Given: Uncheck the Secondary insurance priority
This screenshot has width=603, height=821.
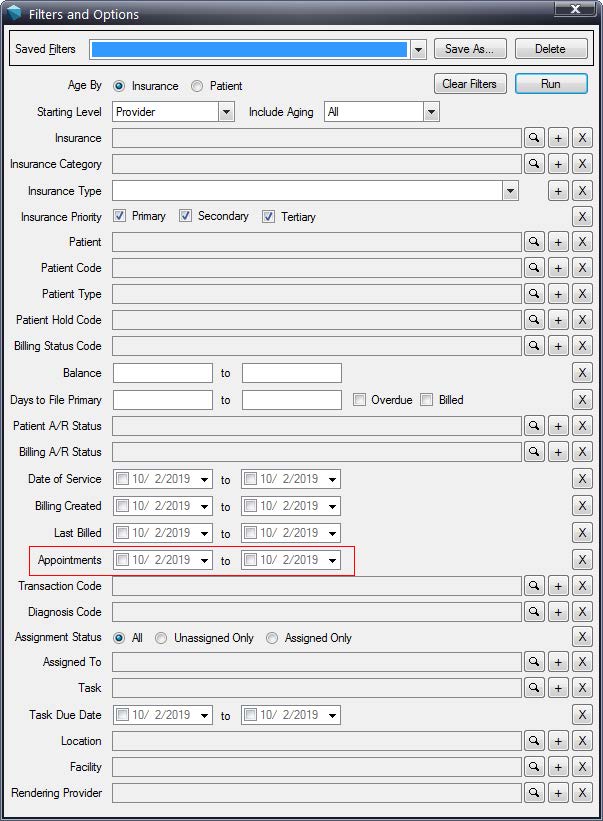Looking at the screenshot, I should pyautogui.click(x=185, y=216).
